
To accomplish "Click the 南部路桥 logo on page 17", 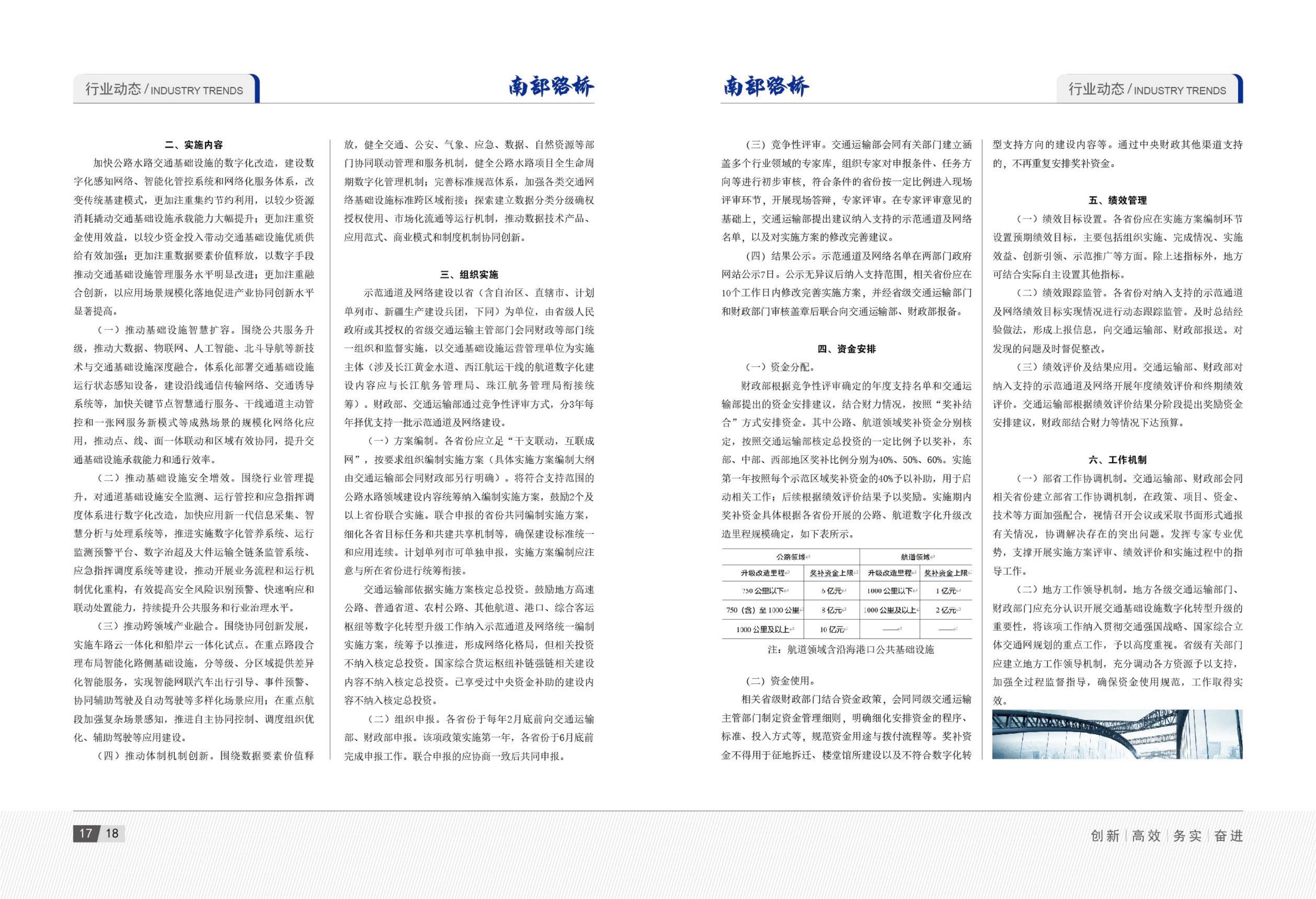I will point(551,87).
